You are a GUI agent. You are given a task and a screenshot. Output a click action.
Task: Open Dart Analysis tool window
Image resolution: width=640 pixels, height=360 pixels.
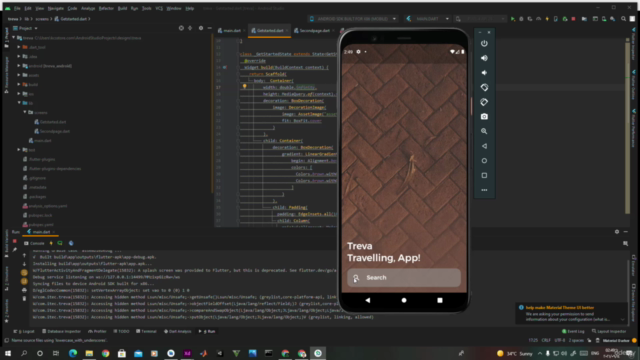[x=178, y=331]
